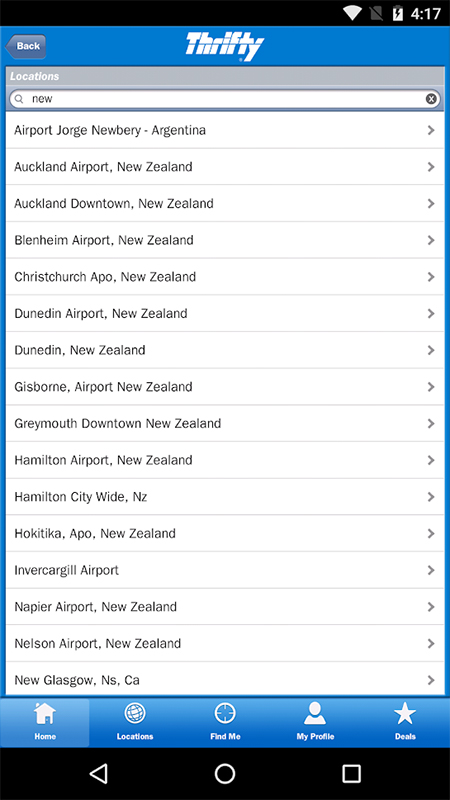Go back with the Back button
Viewport: 450px width, 800px height.
click(x=26, y=46)
